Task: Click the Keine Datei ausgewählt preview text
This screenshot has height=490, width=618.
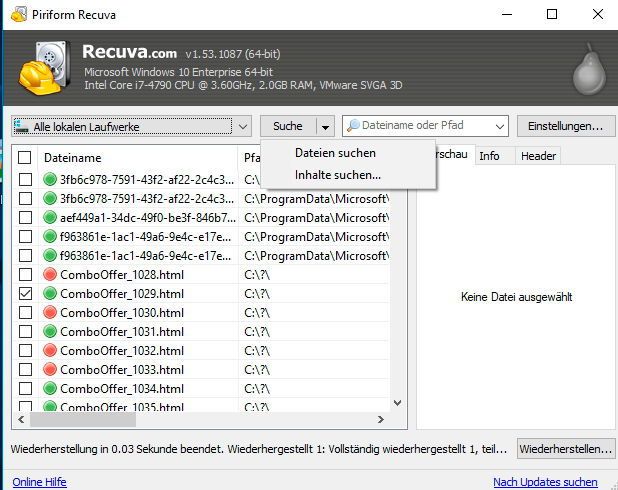Action: 516,296
